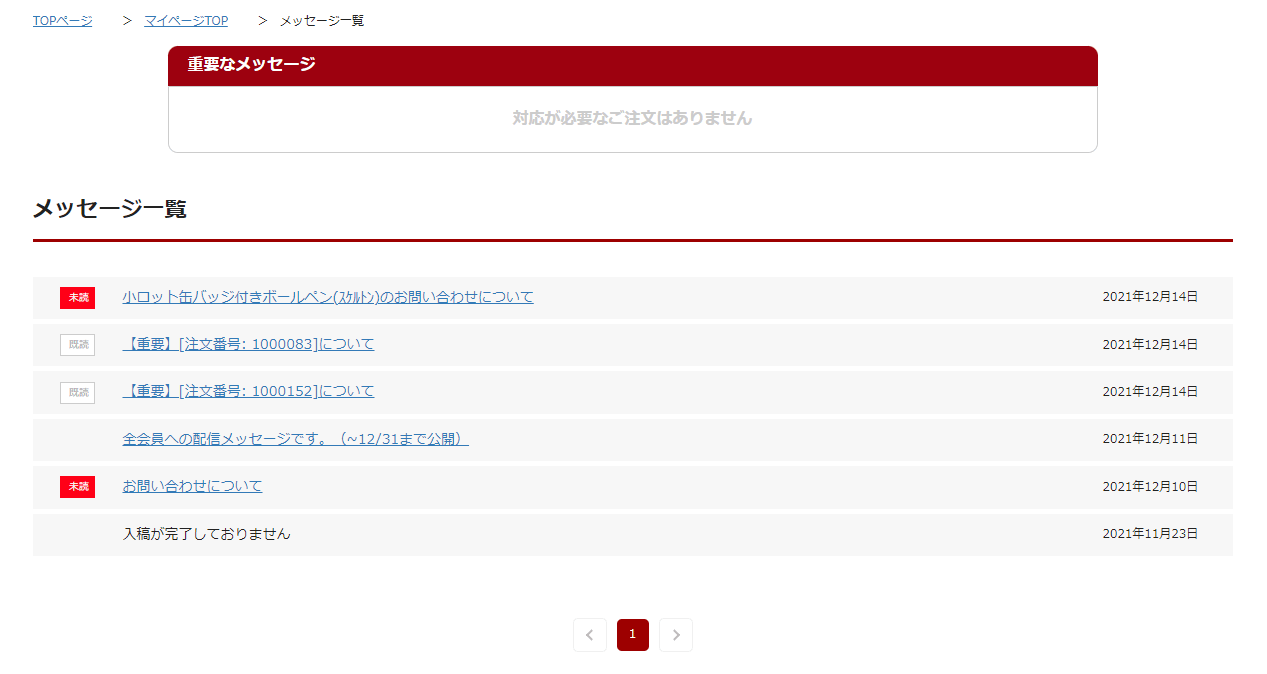Image resolution: width=1267 pixels, height=674 pixels.
Task: Select page 1 in the pagination
Action: click(x=632, y=635)
